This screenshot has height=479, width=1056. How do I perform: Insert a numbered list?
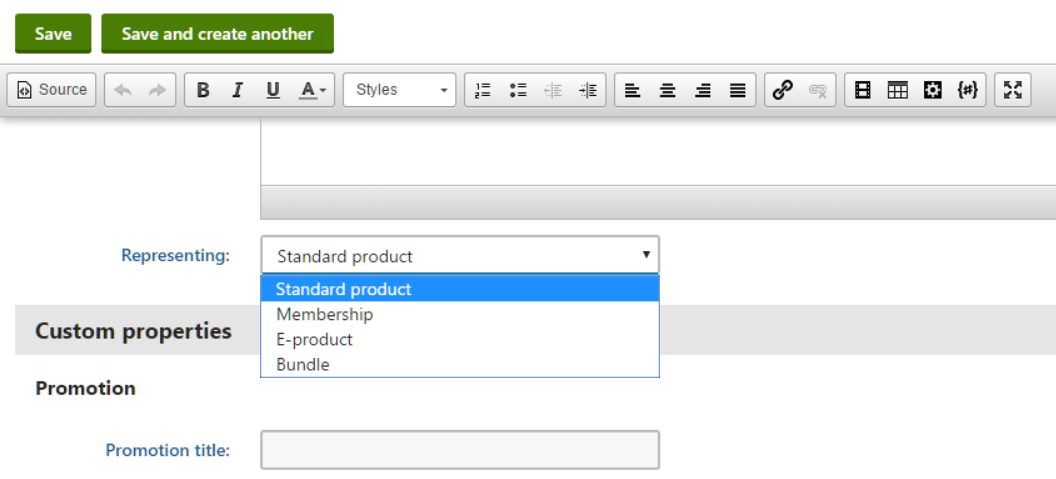[483, 90]
